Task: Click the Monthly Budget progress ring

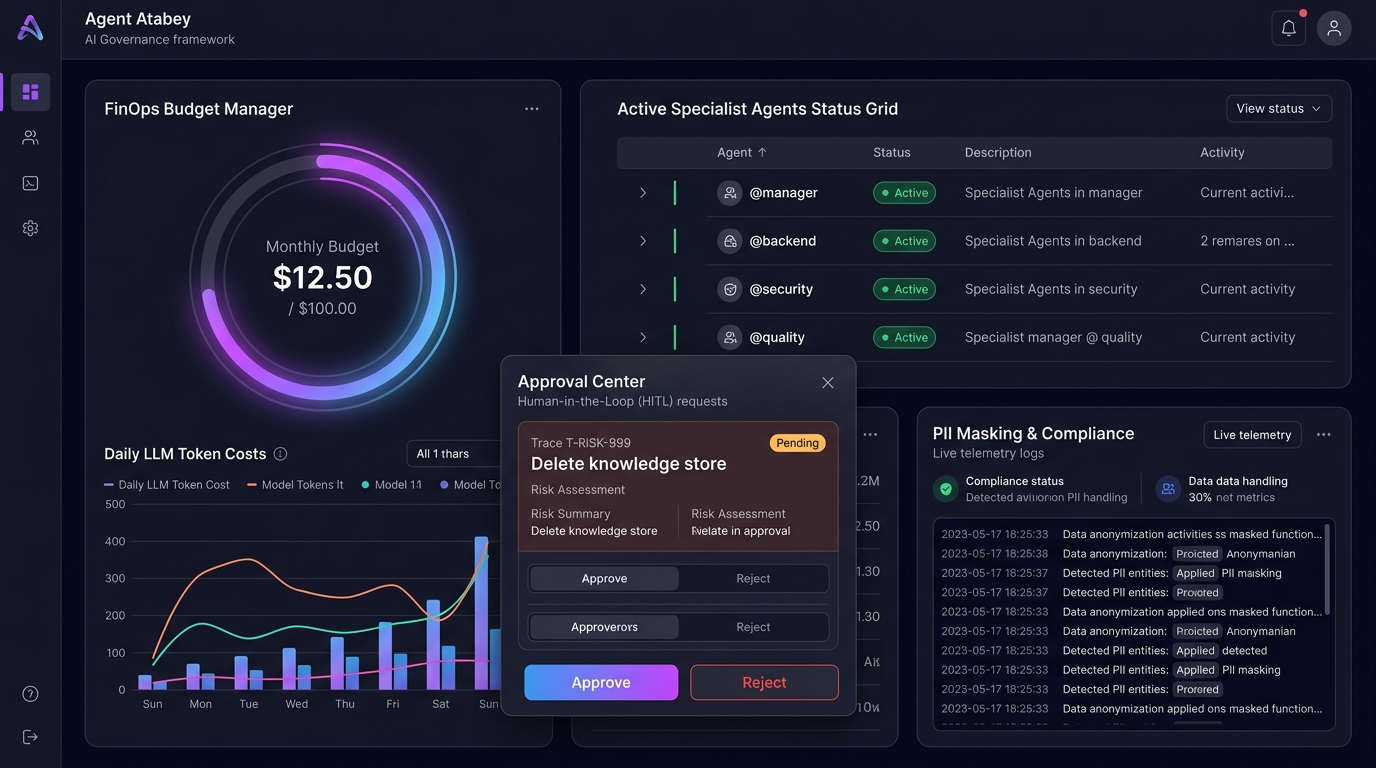Action: 322,277
